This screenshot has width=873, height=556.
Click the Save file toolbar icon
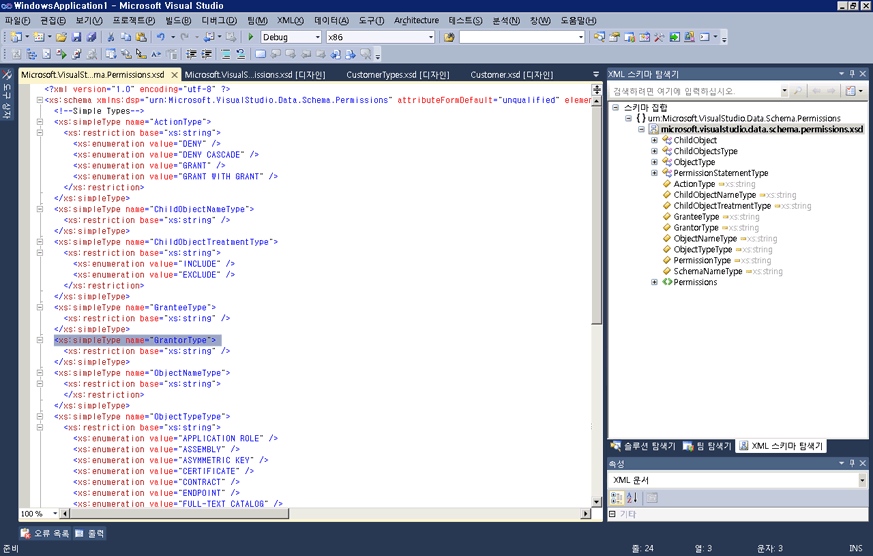point(77,37)
